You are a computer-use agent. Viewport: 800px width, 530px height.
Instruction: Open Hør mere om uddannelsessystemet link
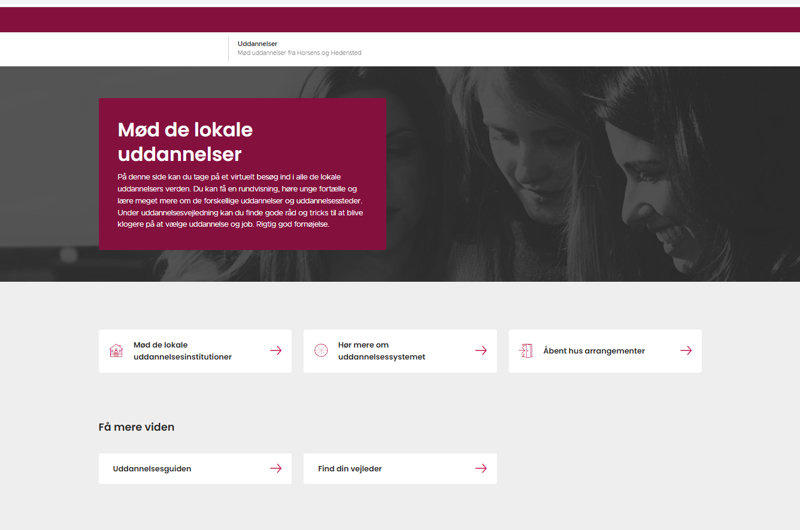pyautogui.click(x=381, y=351)
